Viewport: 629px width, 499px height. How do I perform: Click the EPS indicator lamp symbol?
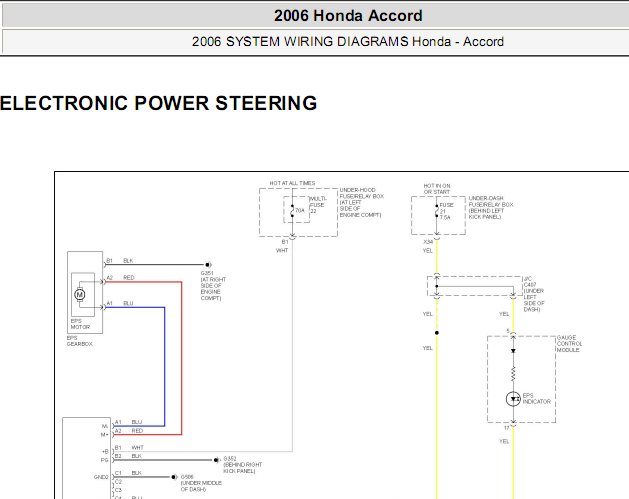click(x=513, y=399)
